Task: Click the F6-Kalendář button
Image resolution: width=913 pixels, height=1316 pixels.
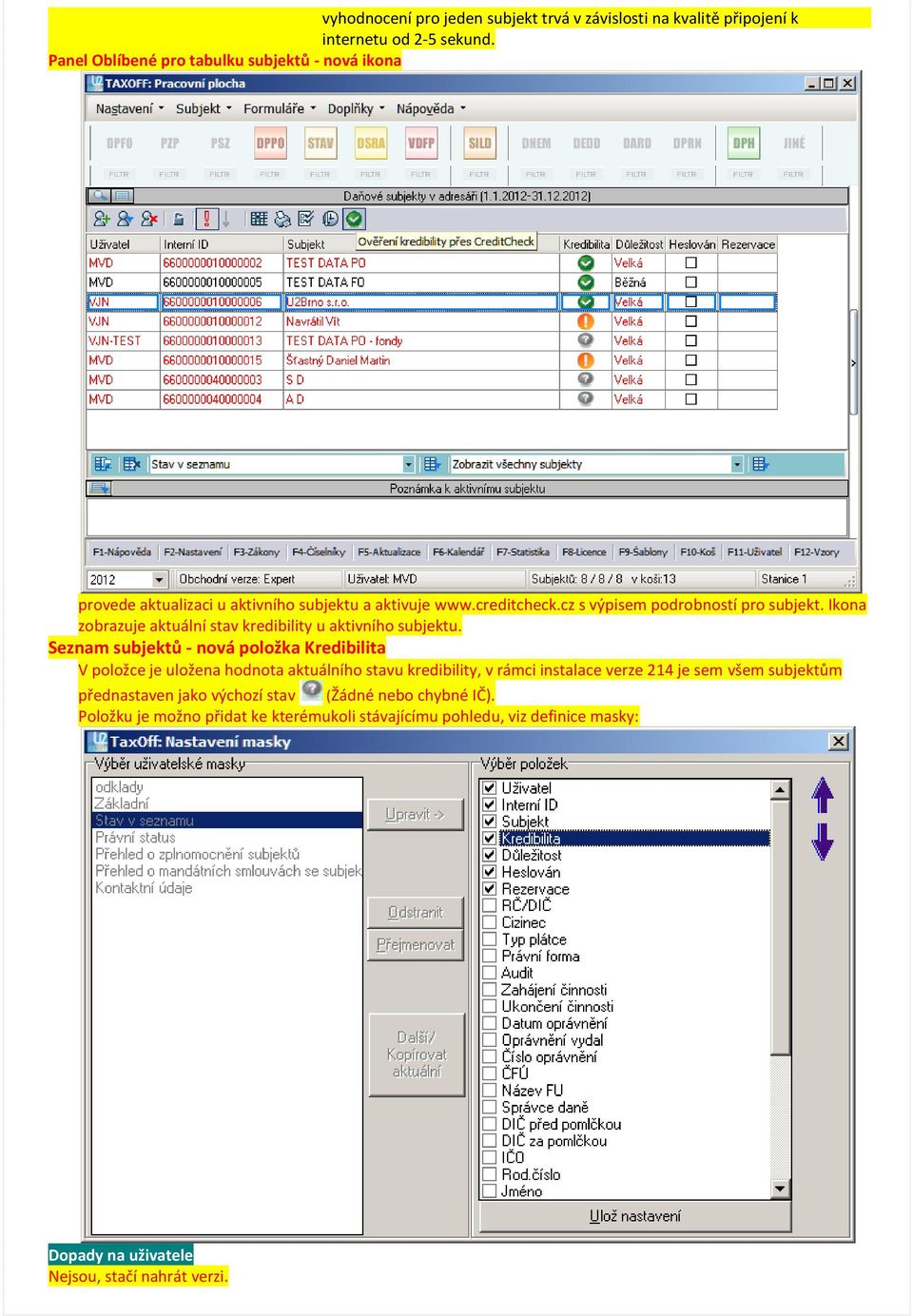Action: coord(458,552)
